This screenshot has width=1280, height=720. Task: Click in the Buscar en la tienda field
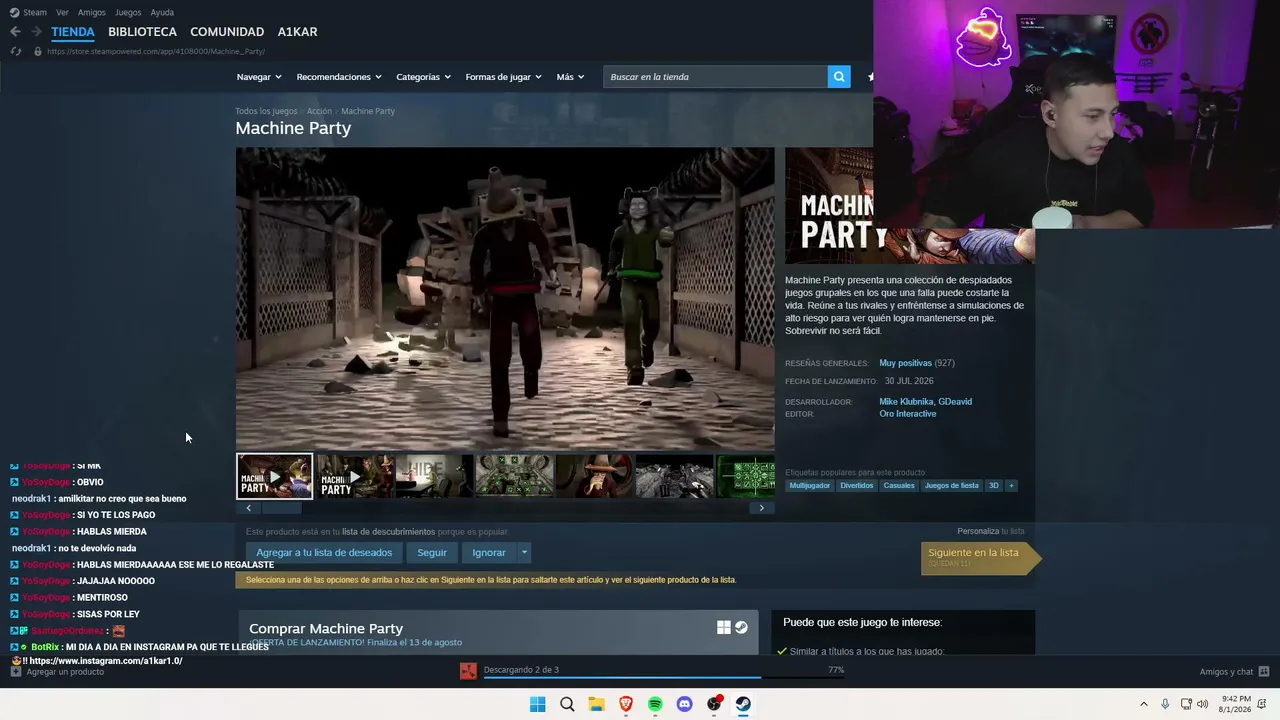[715, 76]
